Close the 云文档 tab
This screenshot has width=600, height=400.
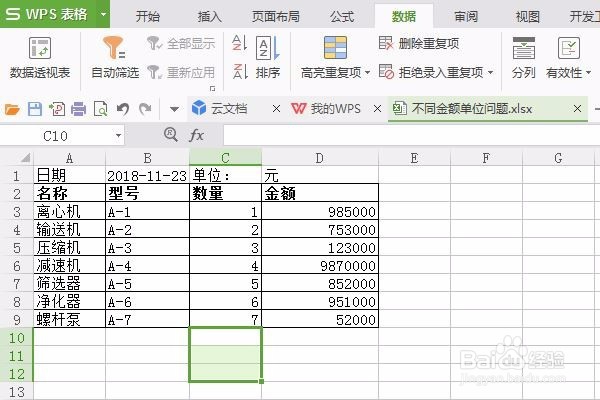click(x=276, y=109)
